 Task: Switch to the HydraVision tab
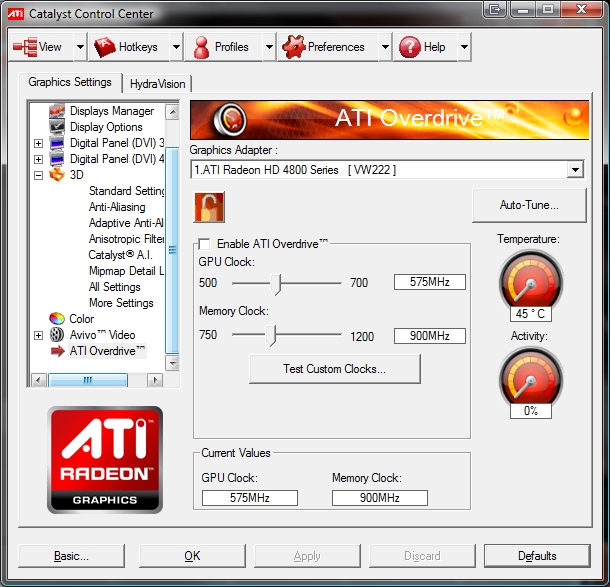tap(157, 84)
